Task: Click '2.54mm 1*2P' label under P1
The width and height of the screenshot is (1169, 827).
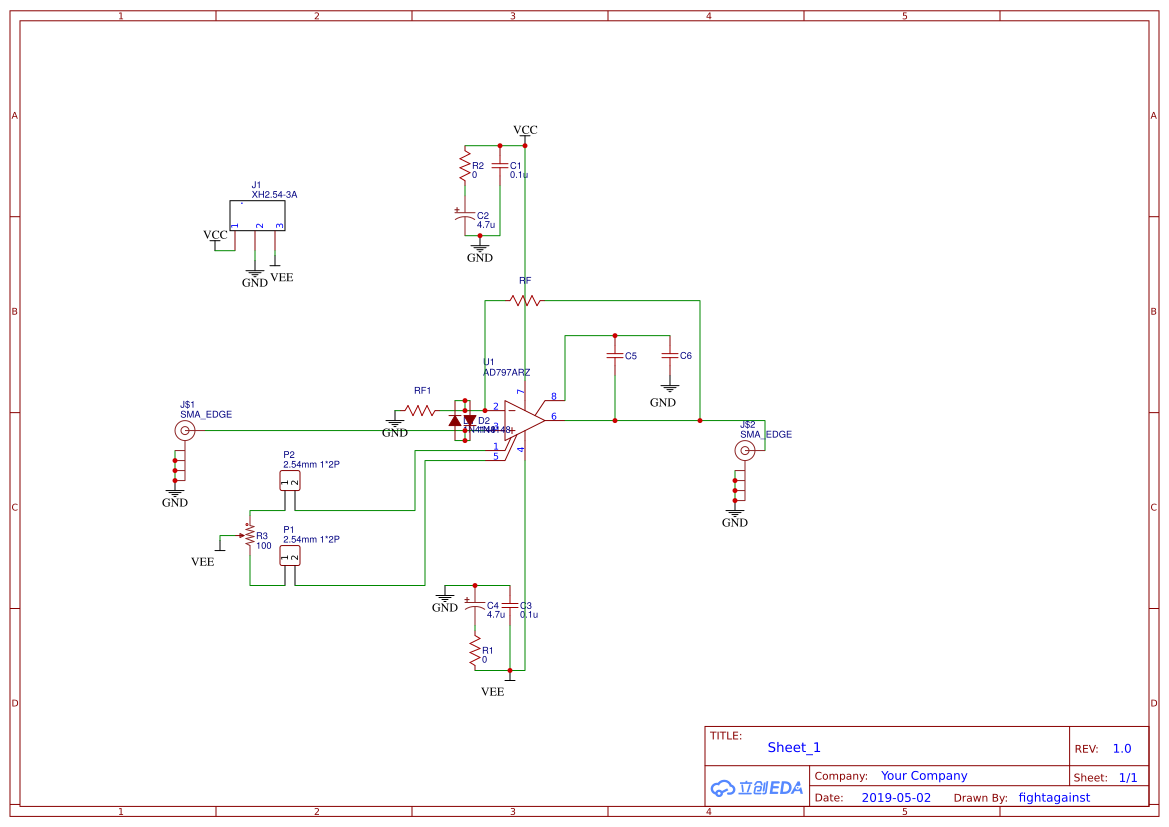Action: tap(312, 539)
